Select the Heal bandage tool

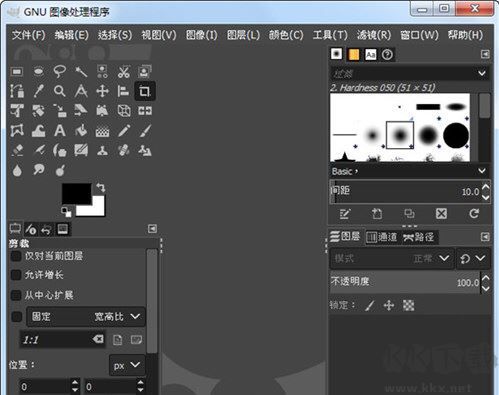[123, 150]
